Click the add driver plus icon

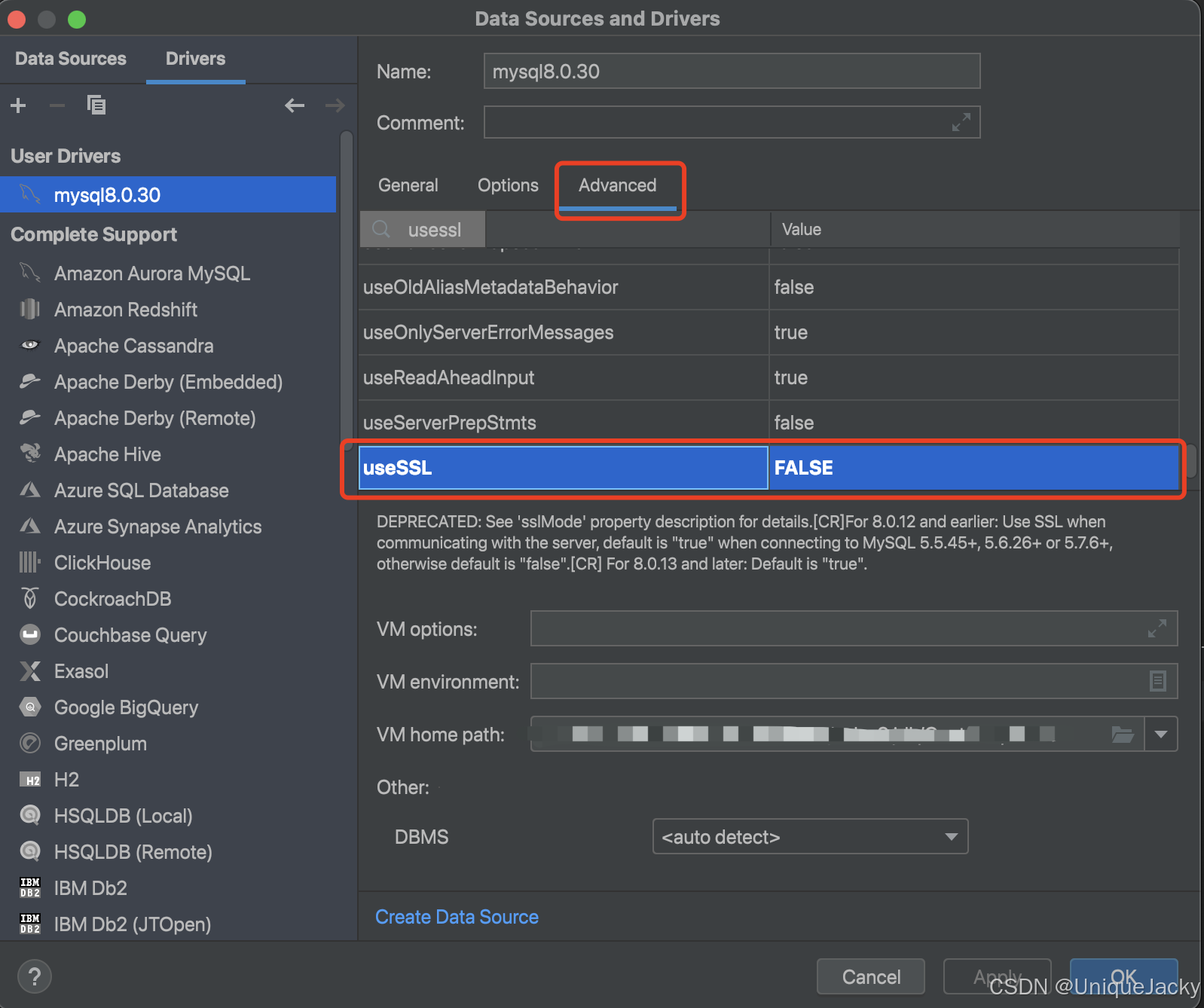tap(18, 105)
